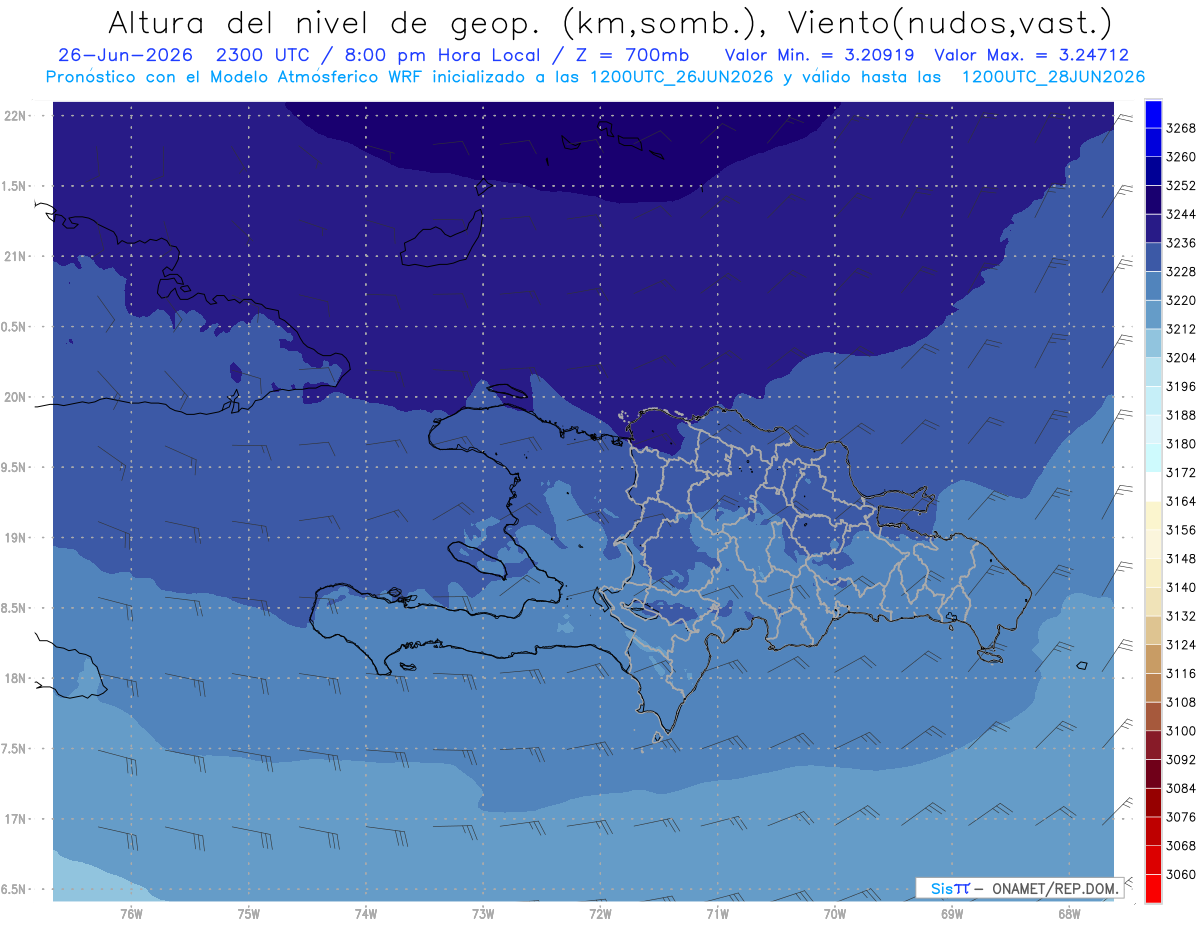
Task: Click the '1200UTC_28JUN2026' valid-until time
Action: pos(1053,77)
